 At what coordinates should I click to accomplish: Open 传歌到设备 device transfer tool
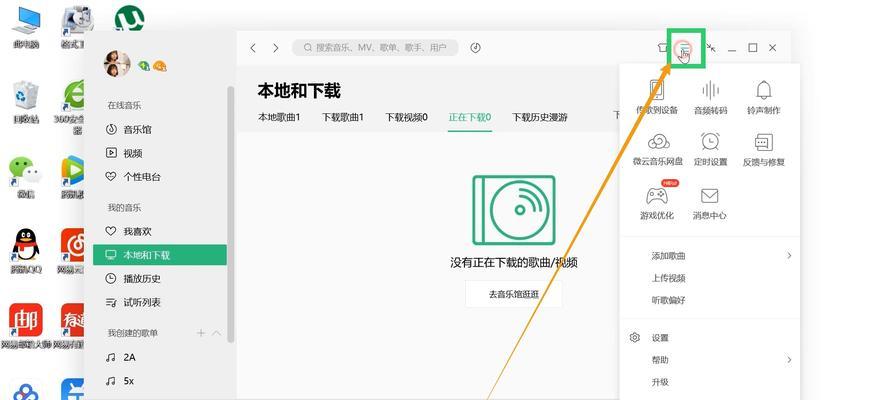[x=657, y=97]
